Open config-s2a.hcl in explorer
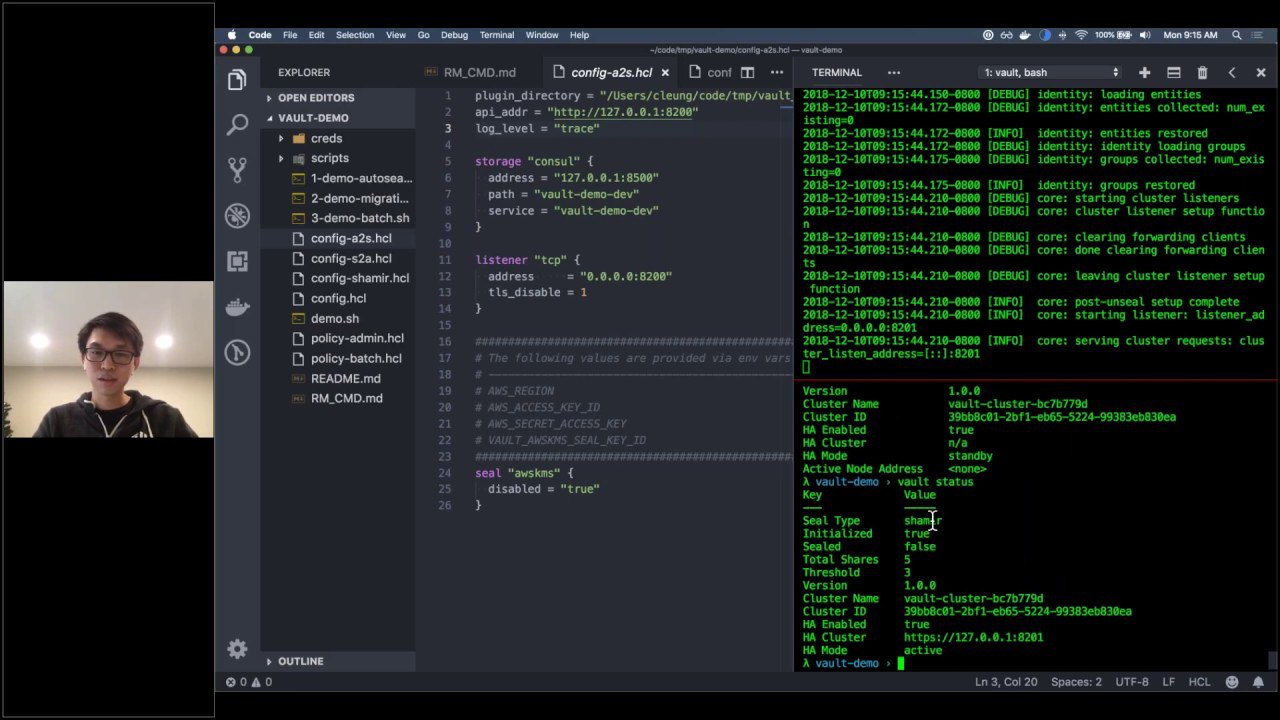The image size is (1280, 720). [351, 258]
